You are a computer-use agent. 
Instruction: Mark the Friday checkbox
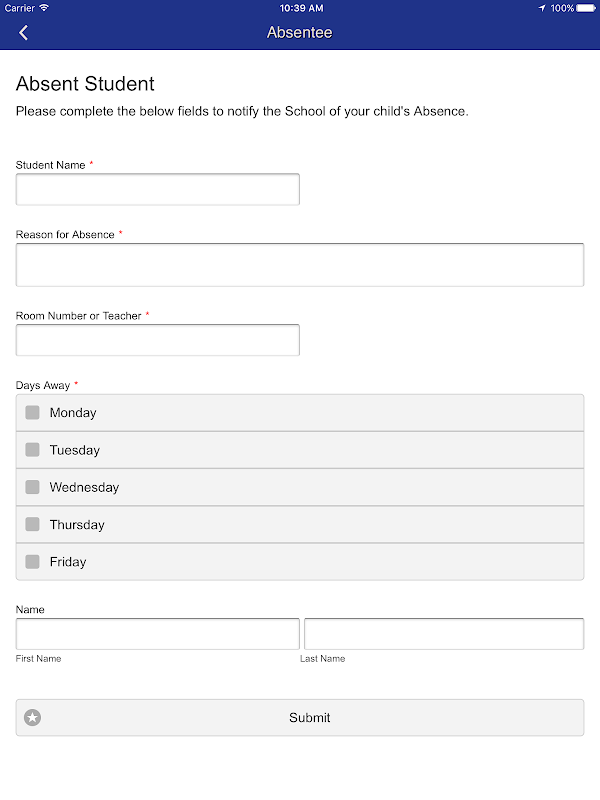(x=33, y=562)
